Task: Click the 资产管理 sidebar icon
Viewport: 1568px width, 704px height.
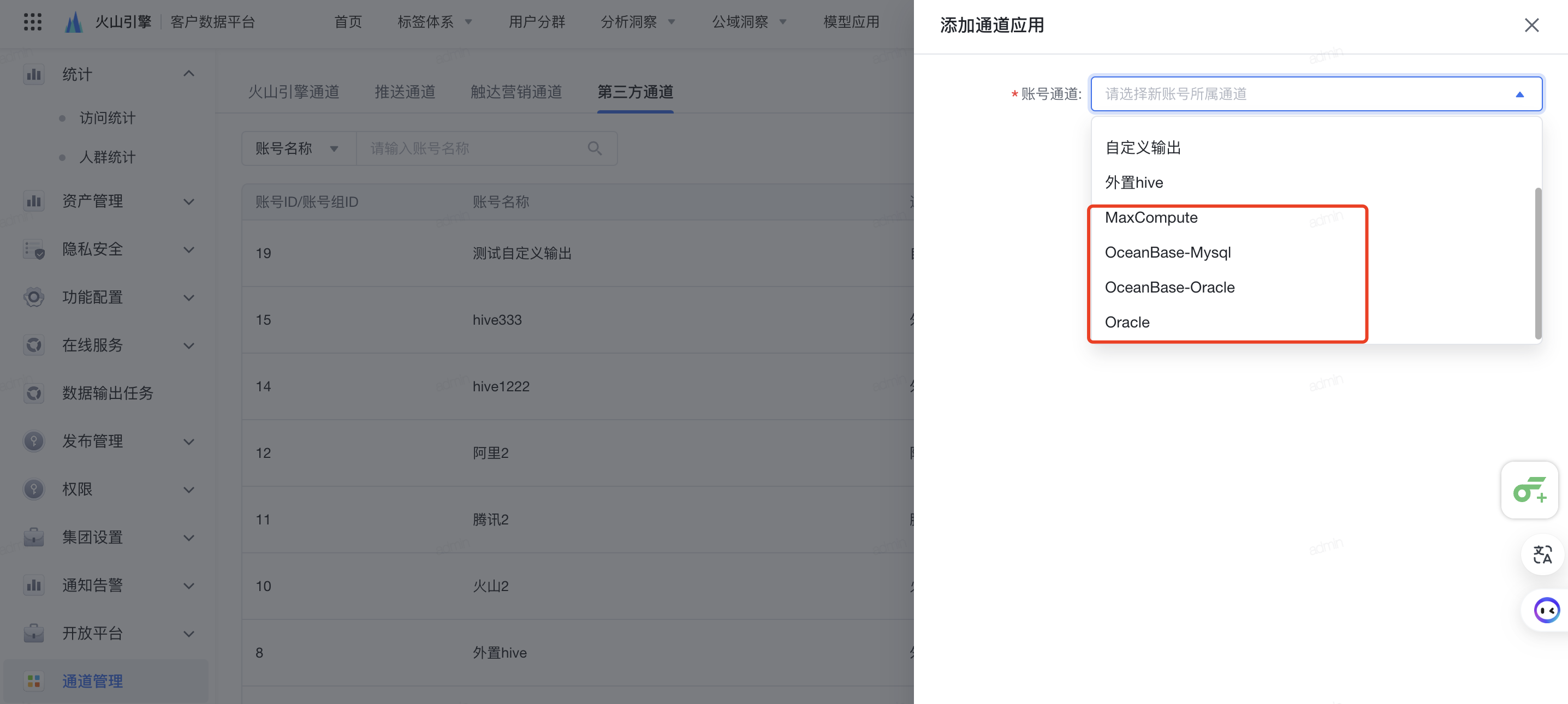Action: (x=33, y=201)
